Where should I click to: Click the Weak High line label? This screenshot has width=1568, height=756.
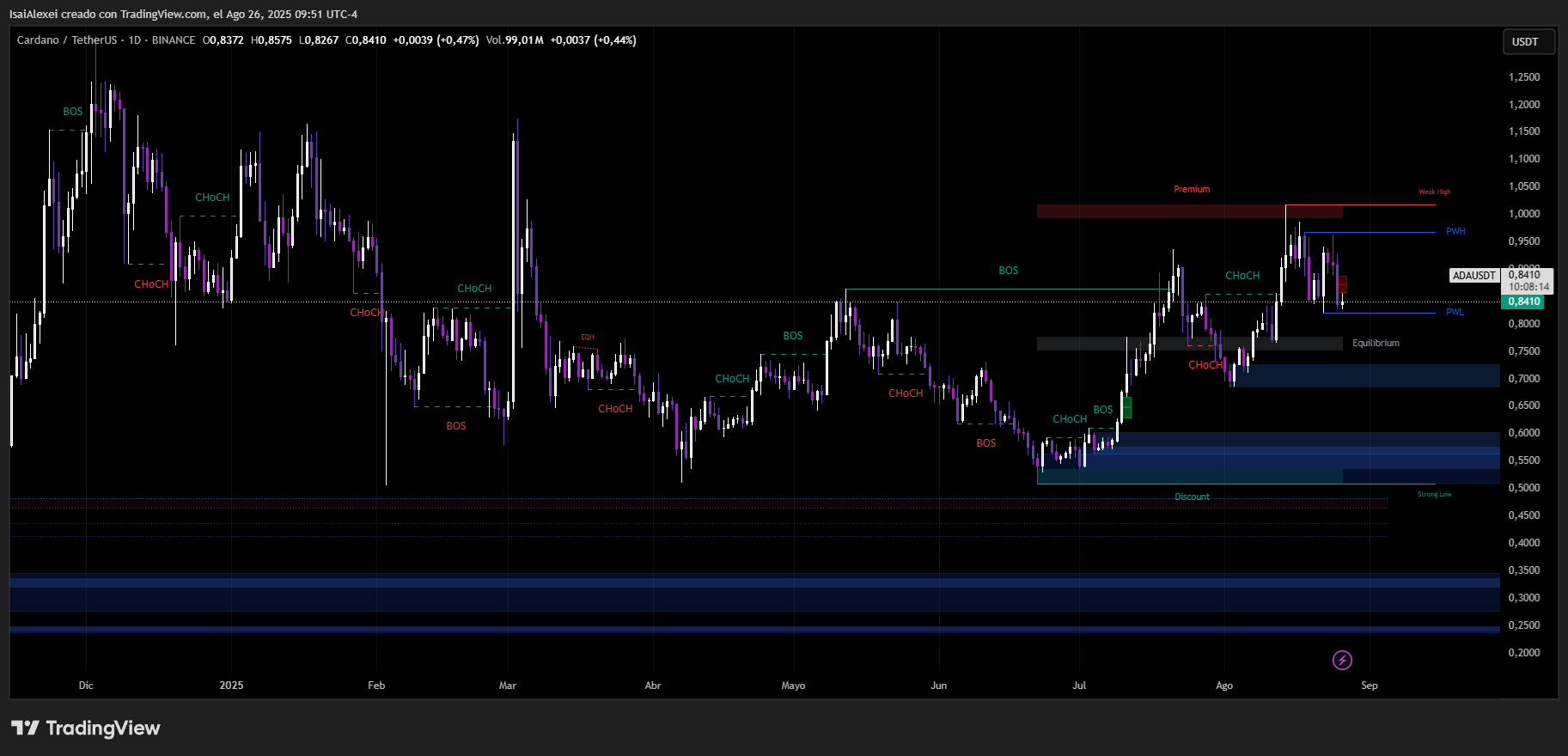coord(1434,192)
